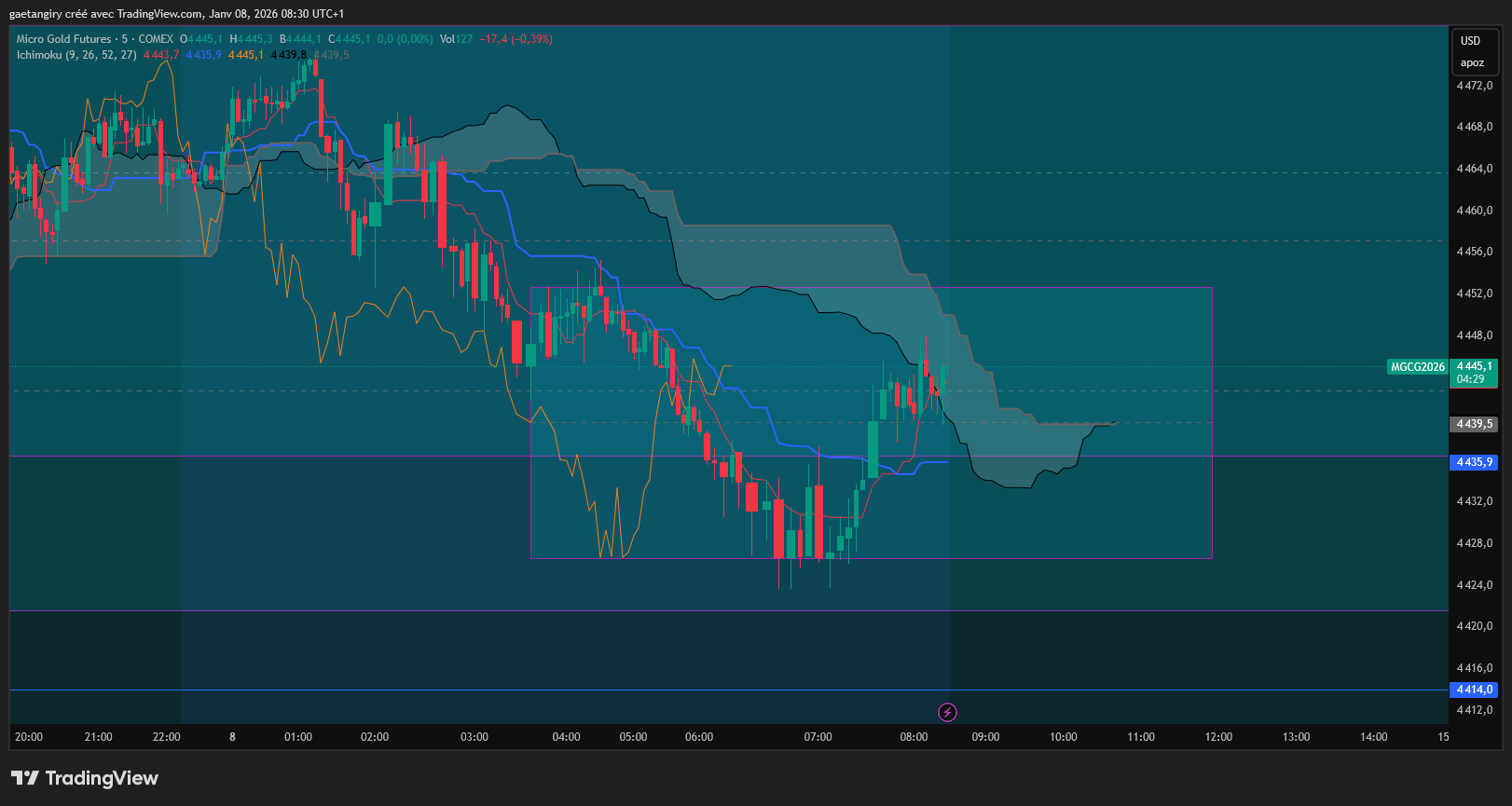This screenshot has height=806, width=1512.
Task: Click the H 4 445,3 high value
Action: click(252, 39)
